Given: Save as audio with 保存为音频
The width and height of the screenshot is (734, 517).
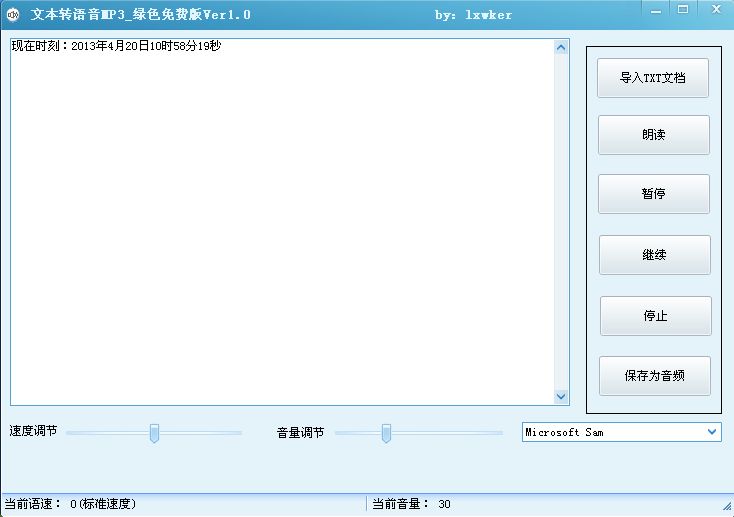Looking at the screenshot, I should 654,376.
